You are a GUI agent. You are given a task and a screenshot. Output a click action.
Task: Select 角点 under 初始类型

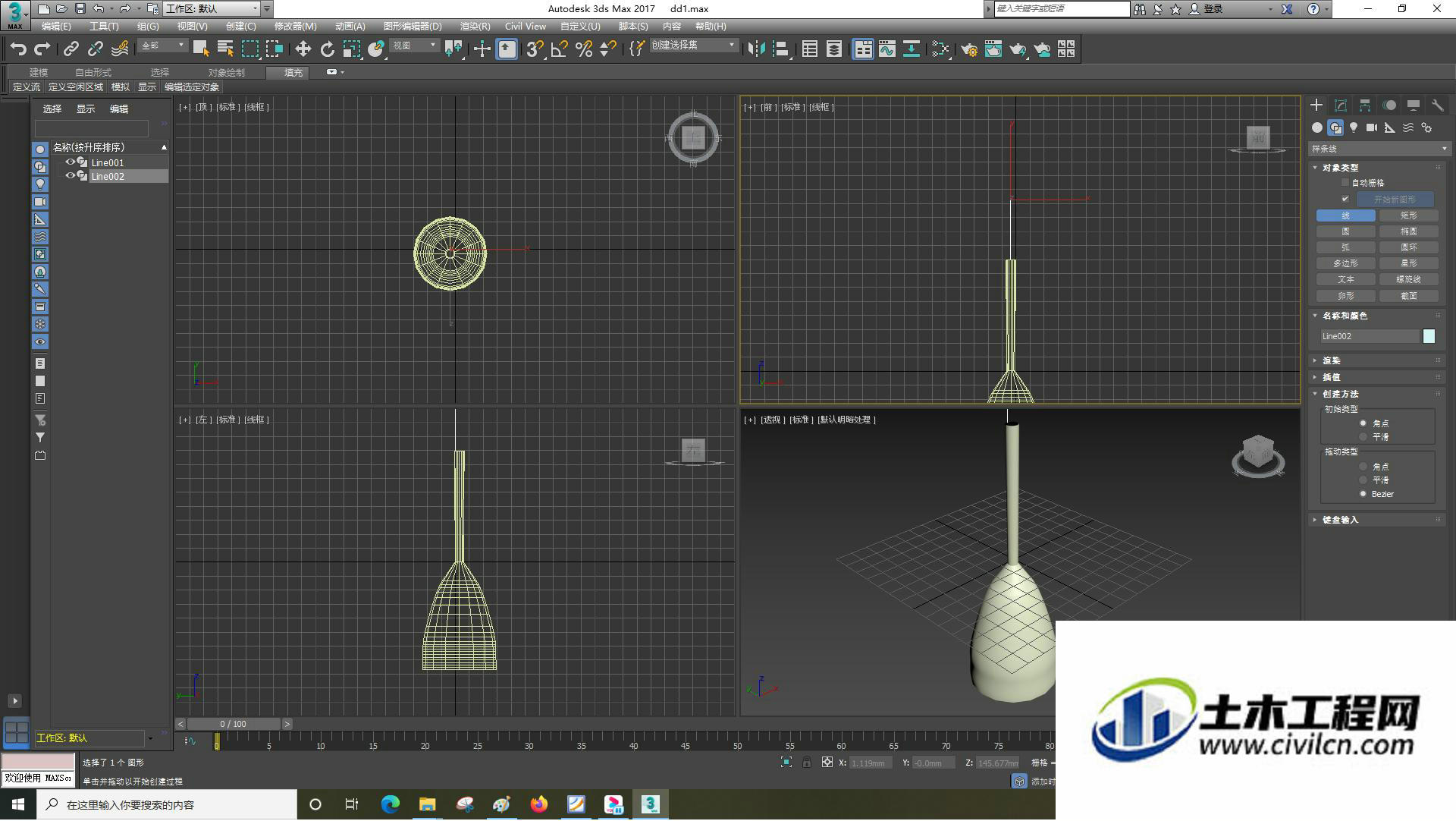pos(1363,423)
